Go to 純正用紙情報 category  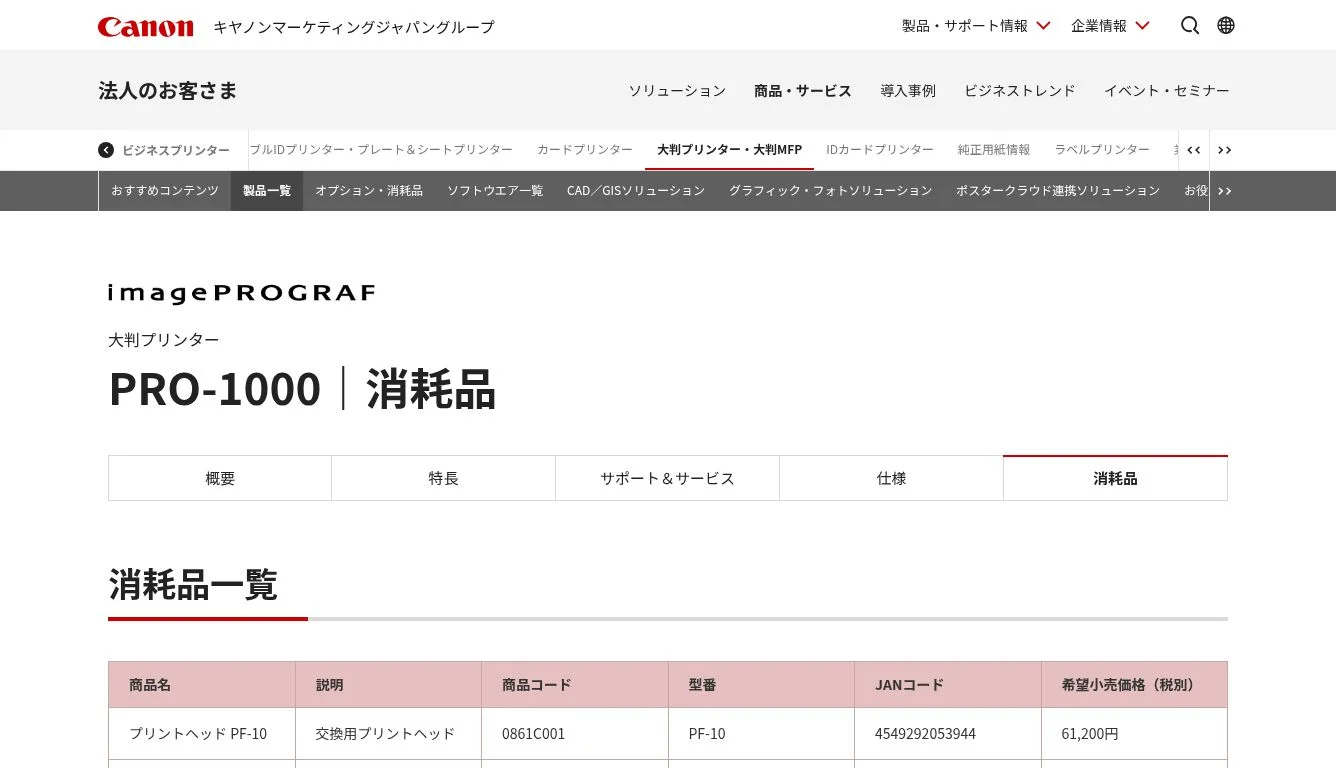pos(994,150)
